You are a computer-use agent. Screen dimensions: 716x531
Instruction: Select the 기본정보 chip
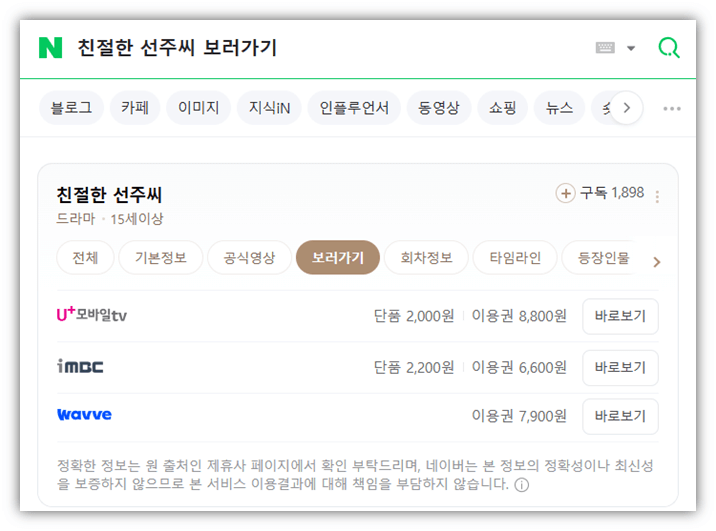coord(161,258)
